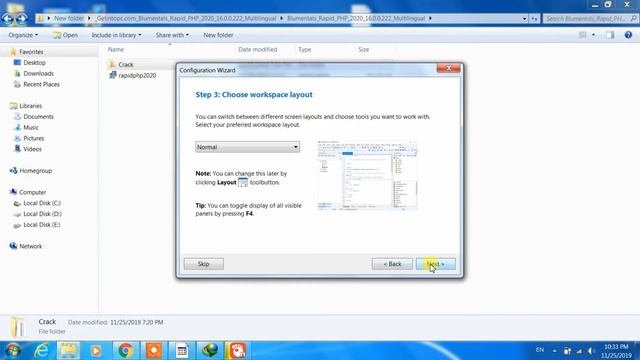Sort files by Name column
The image size is (640, 360).
pos(116,49)
